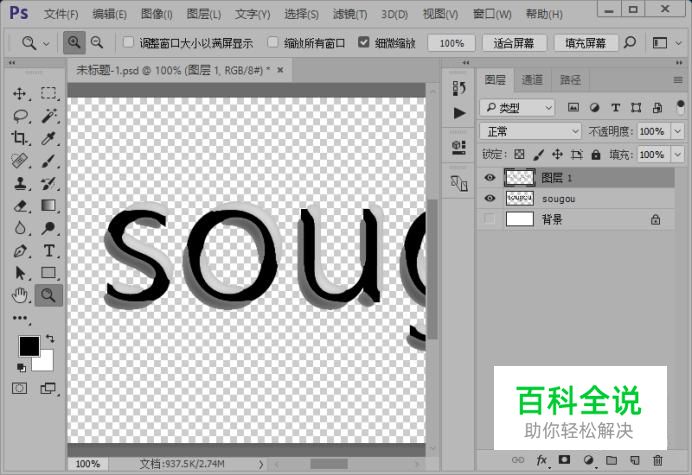The height and width of the screenshot is (475, 692).
Task: Enable resize window to fit checkbox
Action: [128, 42]
